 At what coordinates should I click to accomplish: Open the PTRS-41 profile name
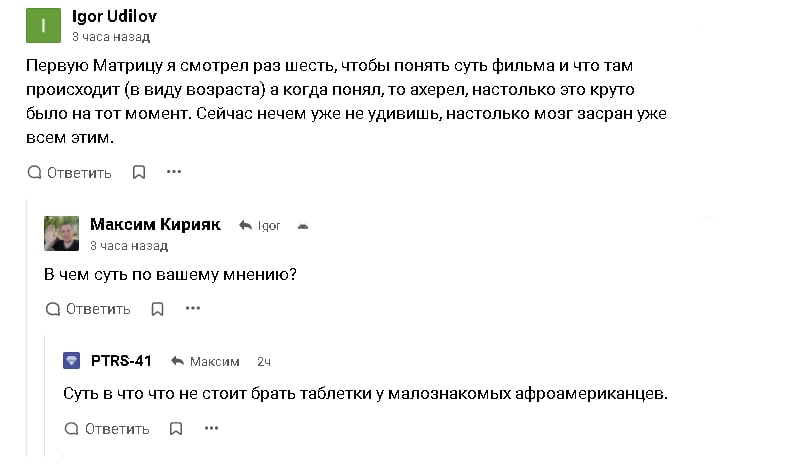121,361
